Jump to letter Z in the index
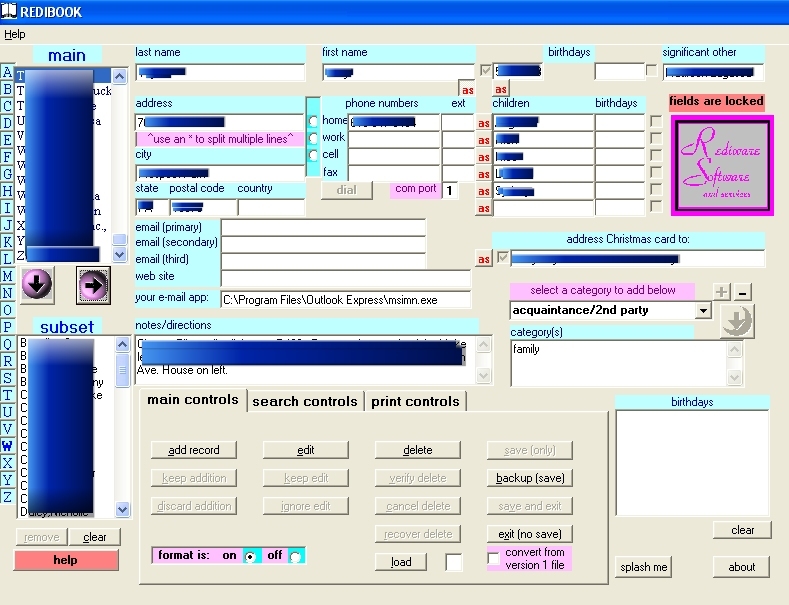This screenshot has height=605, width=789. click(7, 497)
